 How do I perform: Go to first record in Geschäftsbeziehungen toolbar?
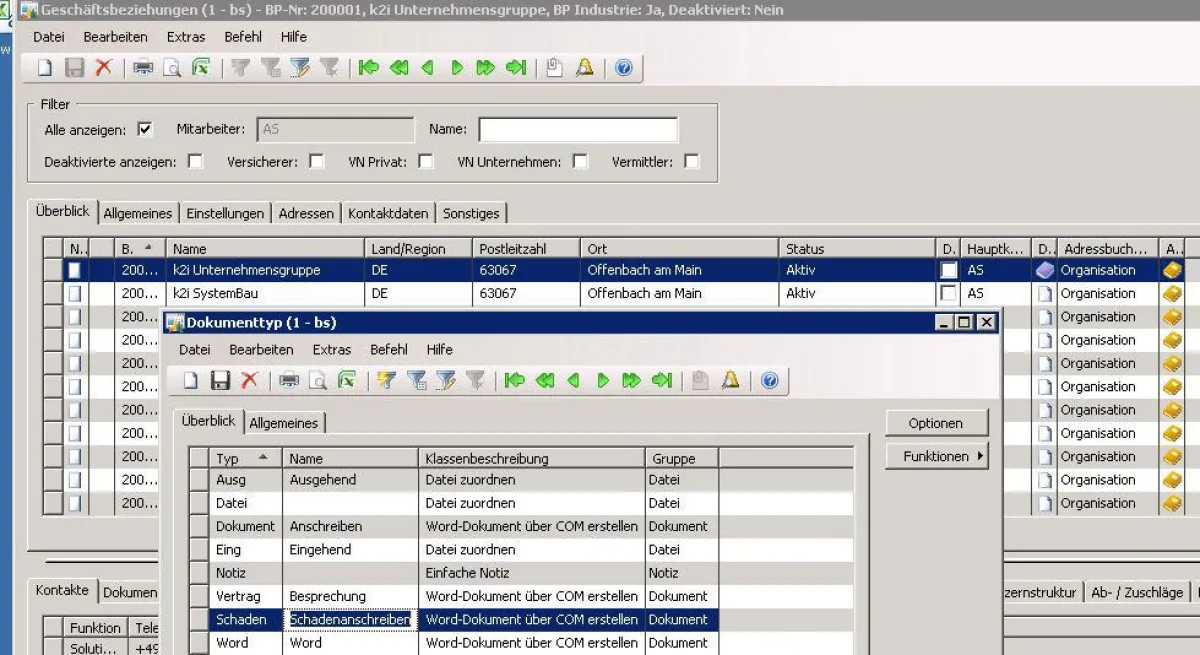(368, 68)
